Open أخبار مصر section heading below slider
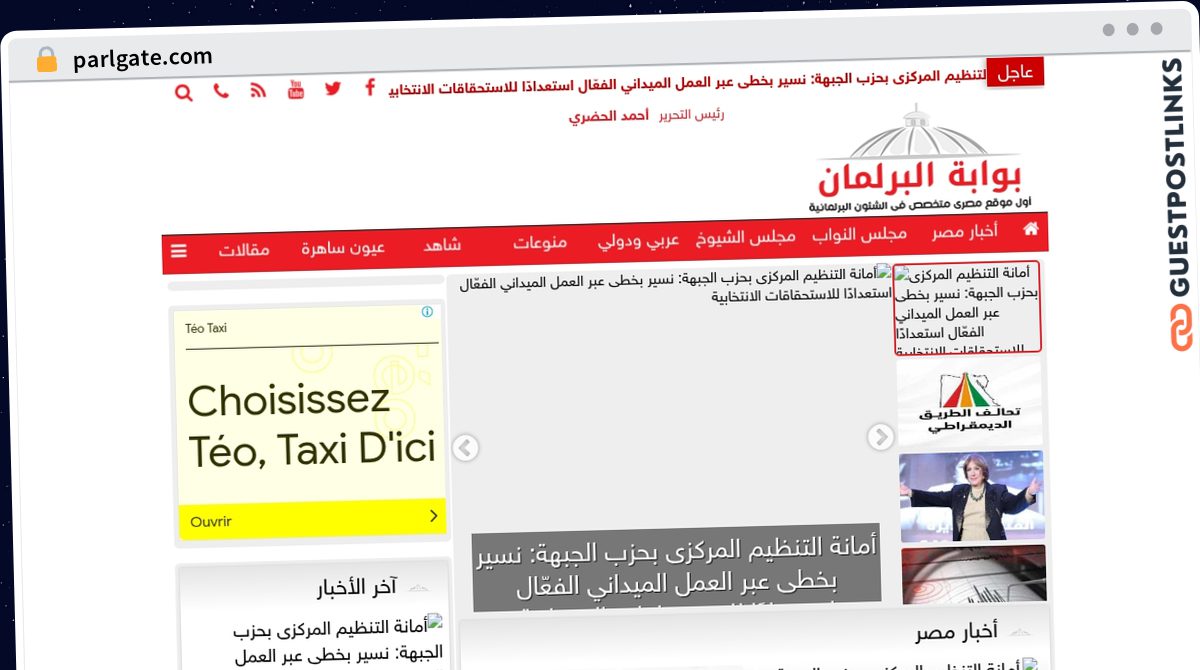This screenshot has height=670, width=1200. click(x=956, y=631)
